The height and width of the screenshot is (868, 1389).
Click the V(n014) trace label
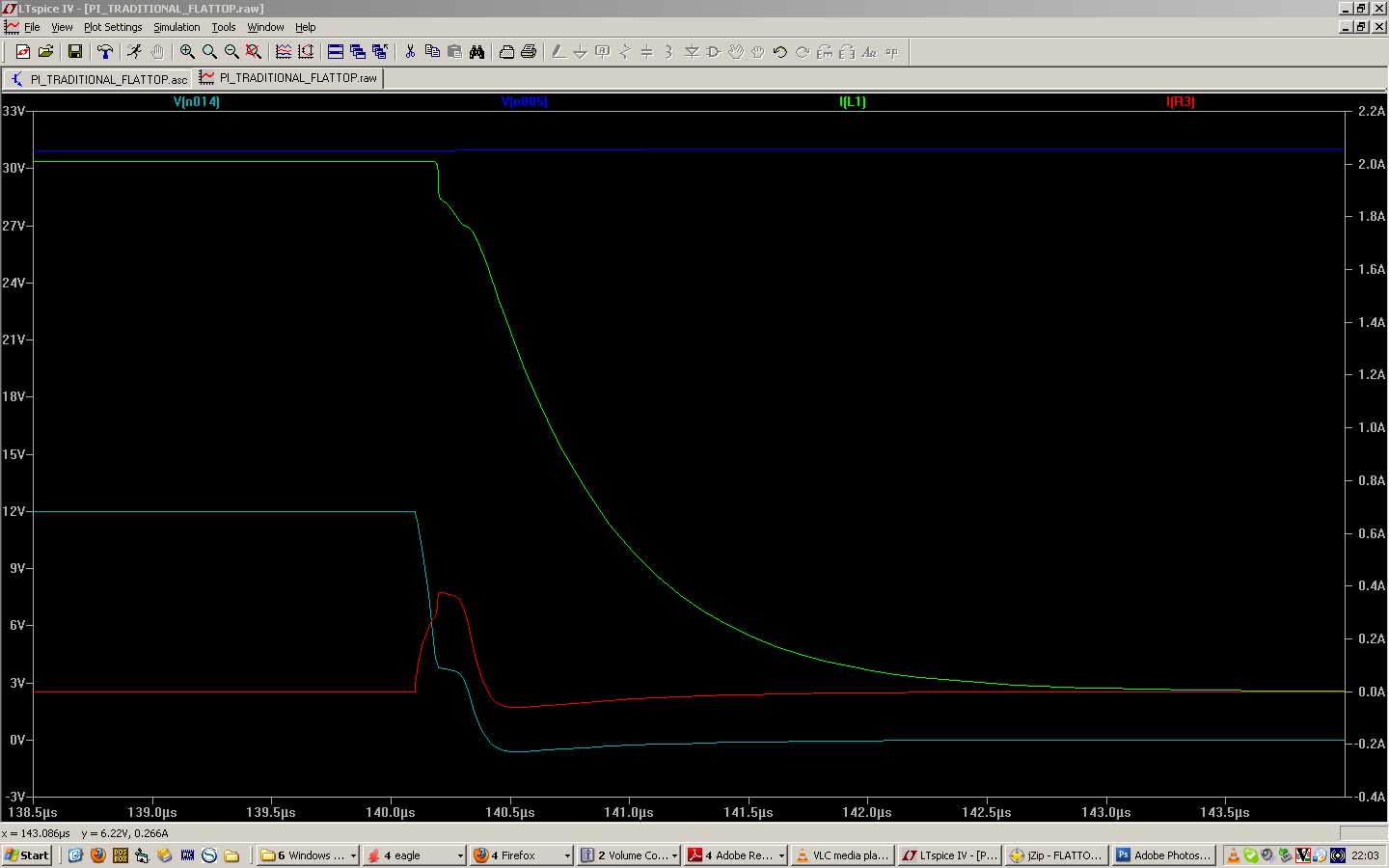click(197, 101)
